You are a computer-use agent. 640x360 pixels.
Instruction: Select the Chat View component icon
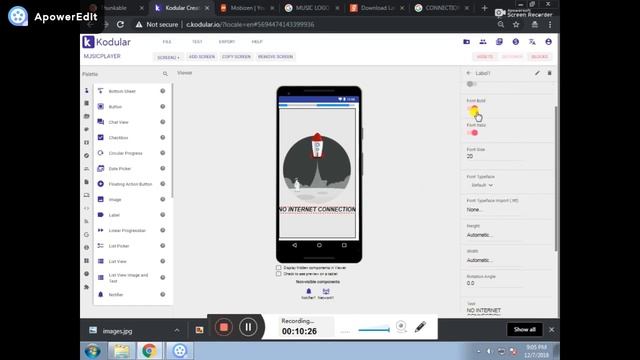pos(100,122)
